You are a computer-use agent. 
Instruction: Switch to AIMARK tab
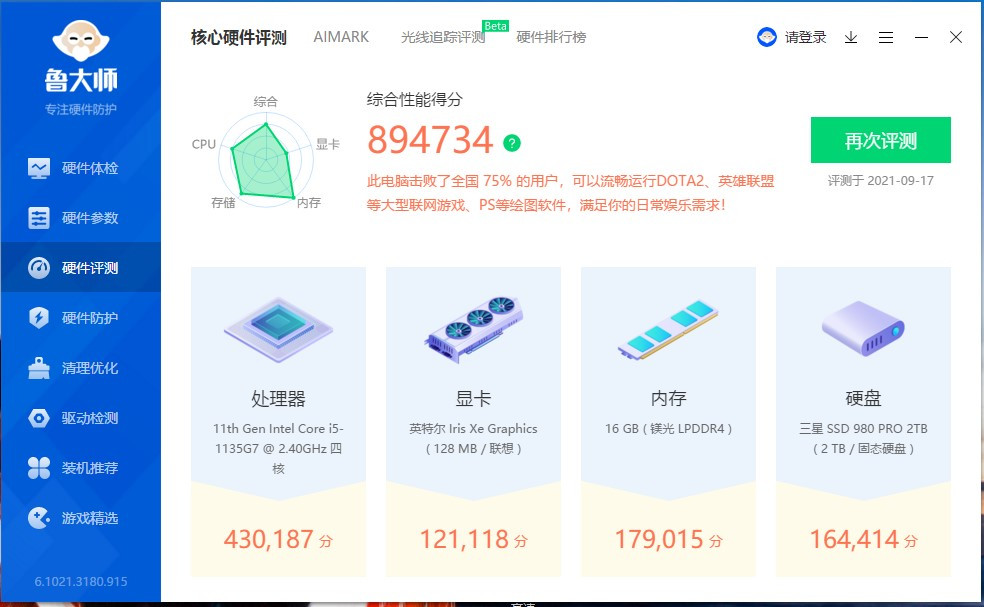pos(341,37)
